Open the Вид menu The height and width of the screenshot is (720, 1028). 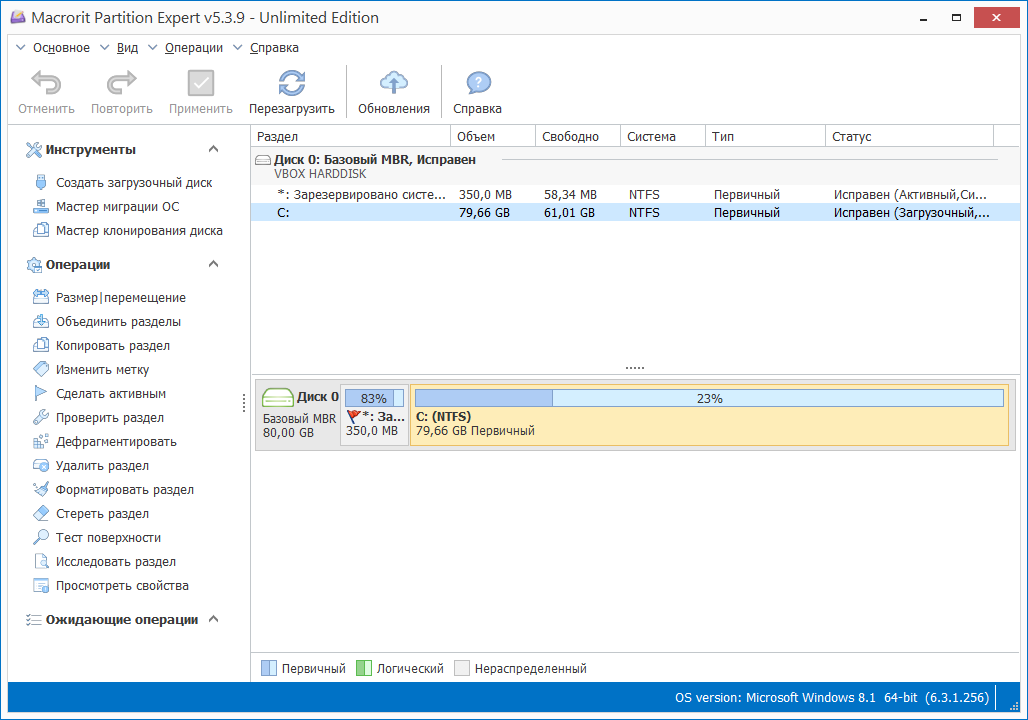pyautogui.click(x=127, y=47)
